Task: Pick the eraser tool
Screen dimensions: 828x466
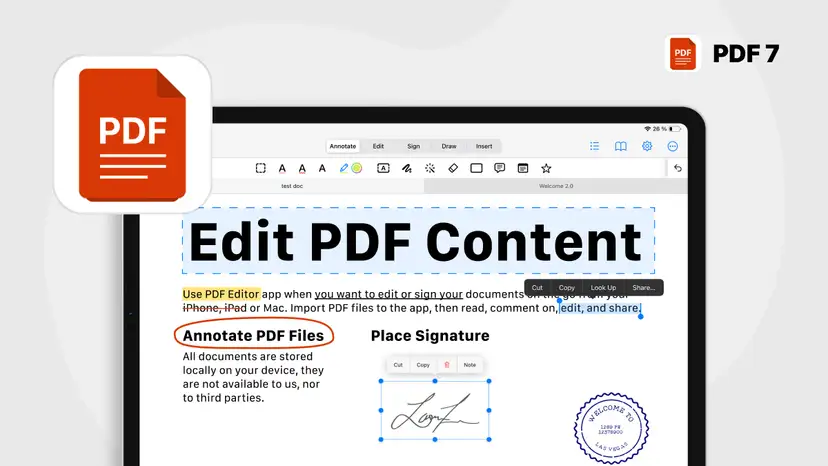Action: tap(452, 169)
